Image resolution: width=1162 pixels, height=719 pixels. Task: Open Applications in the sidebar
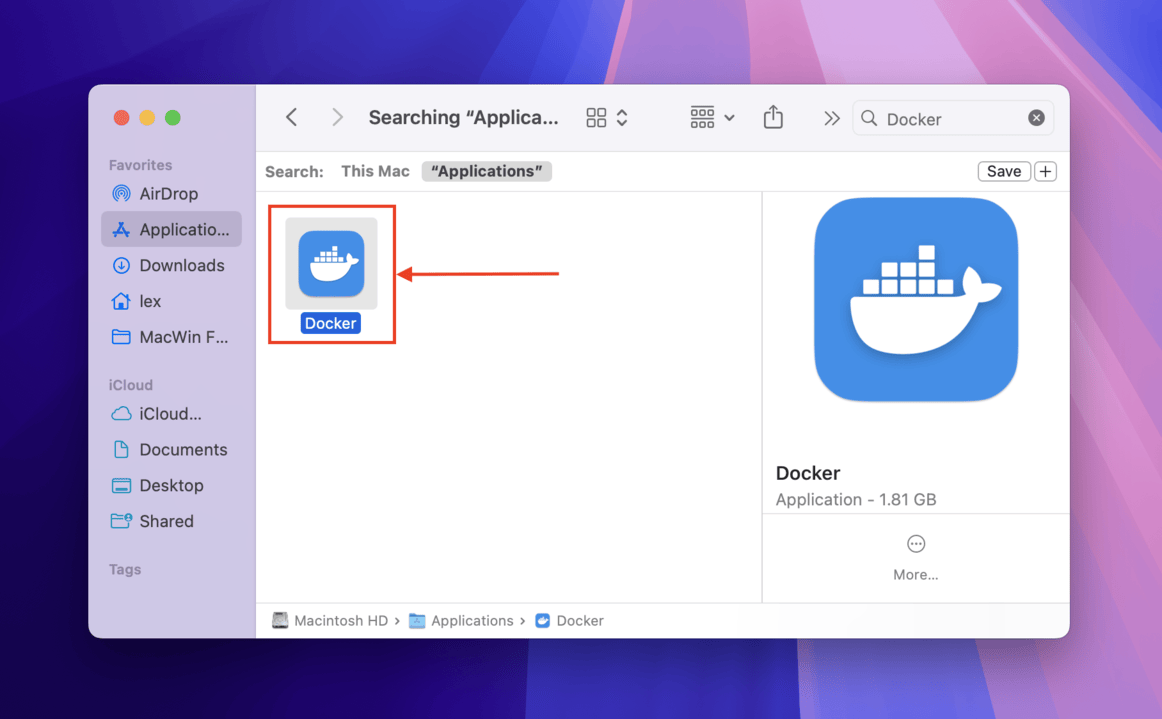click(x=171, y=229)
